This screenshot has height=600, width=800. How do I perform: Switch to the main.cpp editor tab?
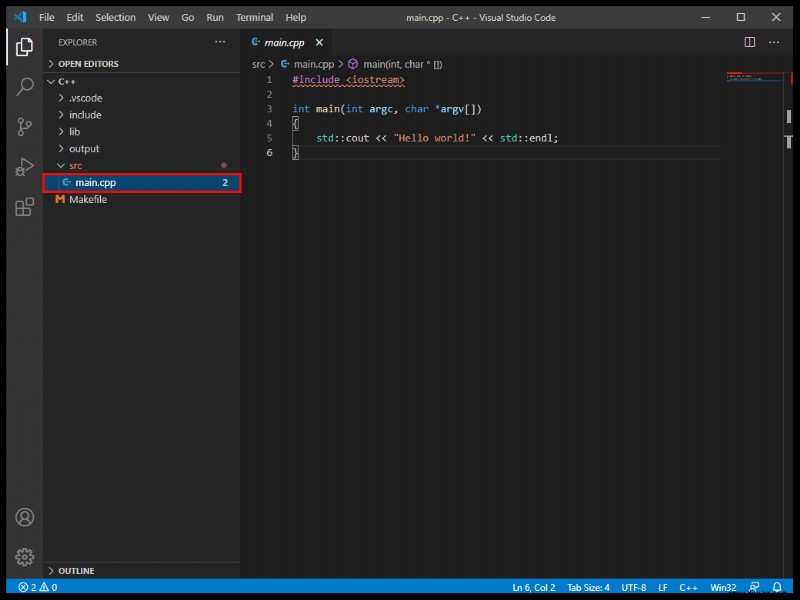pos(284,43)
